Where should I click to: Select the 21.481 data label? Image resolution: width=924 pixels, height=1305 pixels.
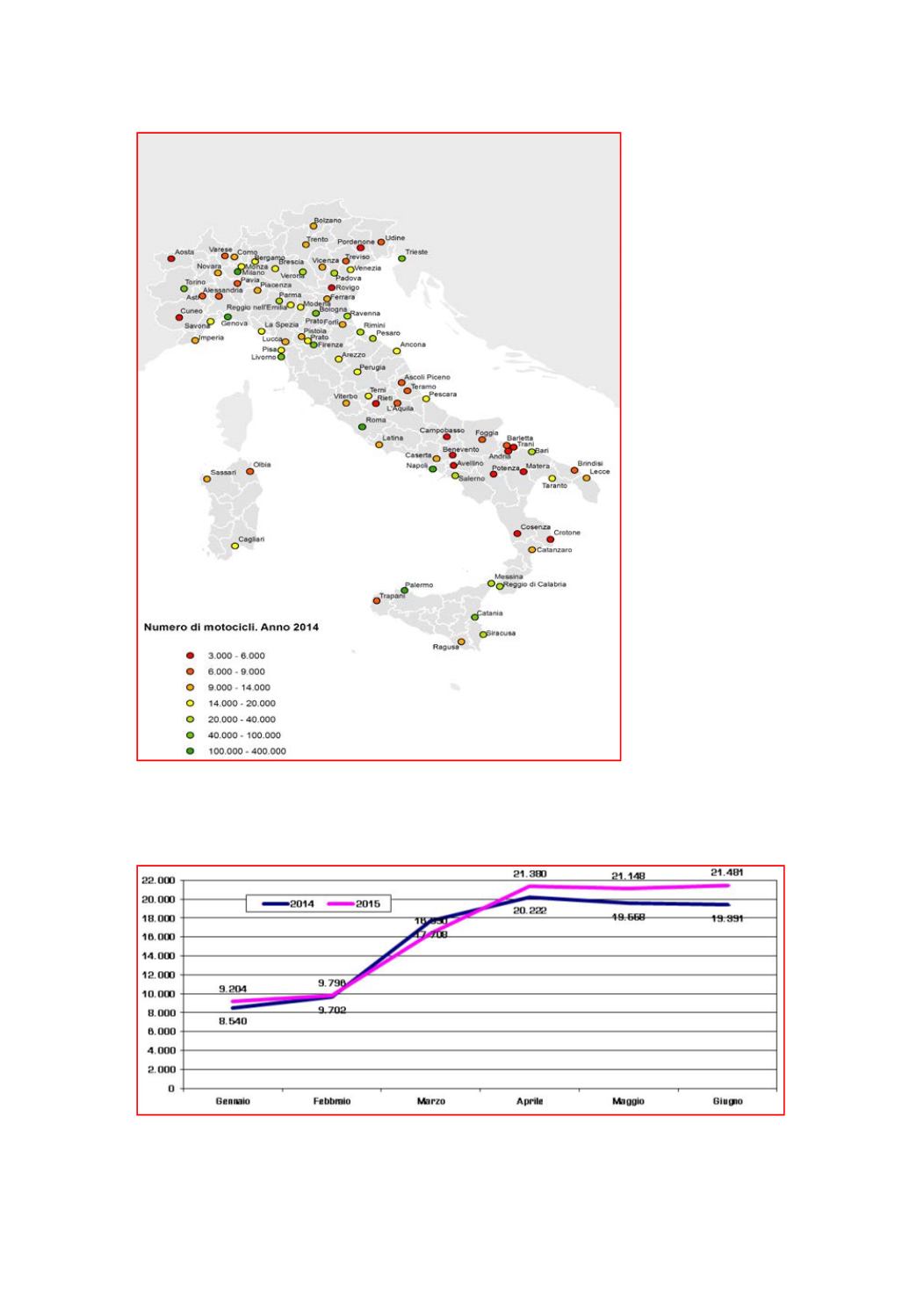pyautogui.click(x=727, y=873)
